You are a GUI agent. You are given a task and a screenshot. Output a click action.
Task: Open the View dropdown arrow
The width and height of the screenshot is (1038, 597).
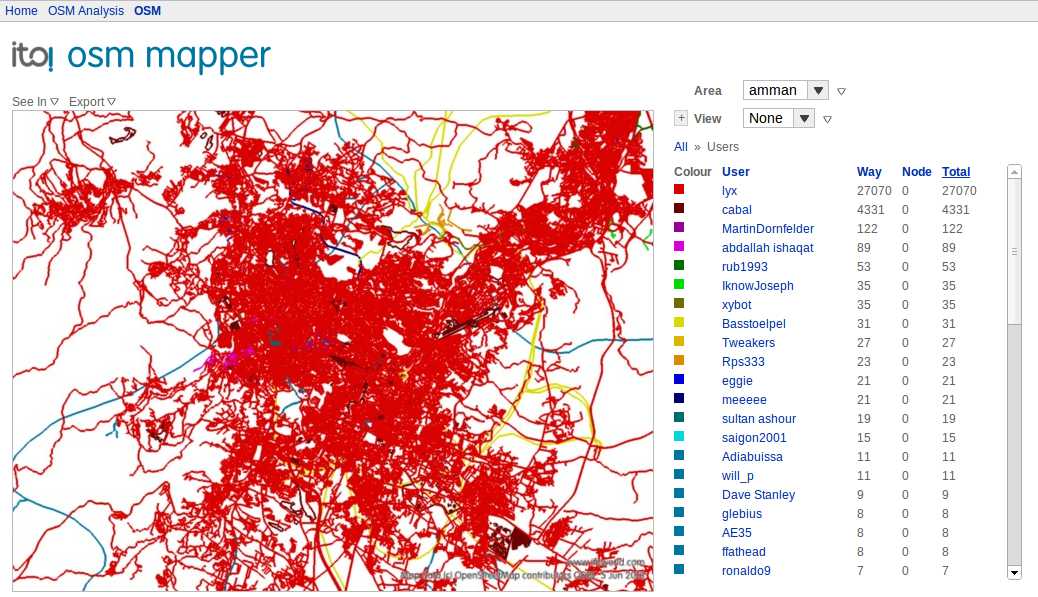[x=804, y=118]
